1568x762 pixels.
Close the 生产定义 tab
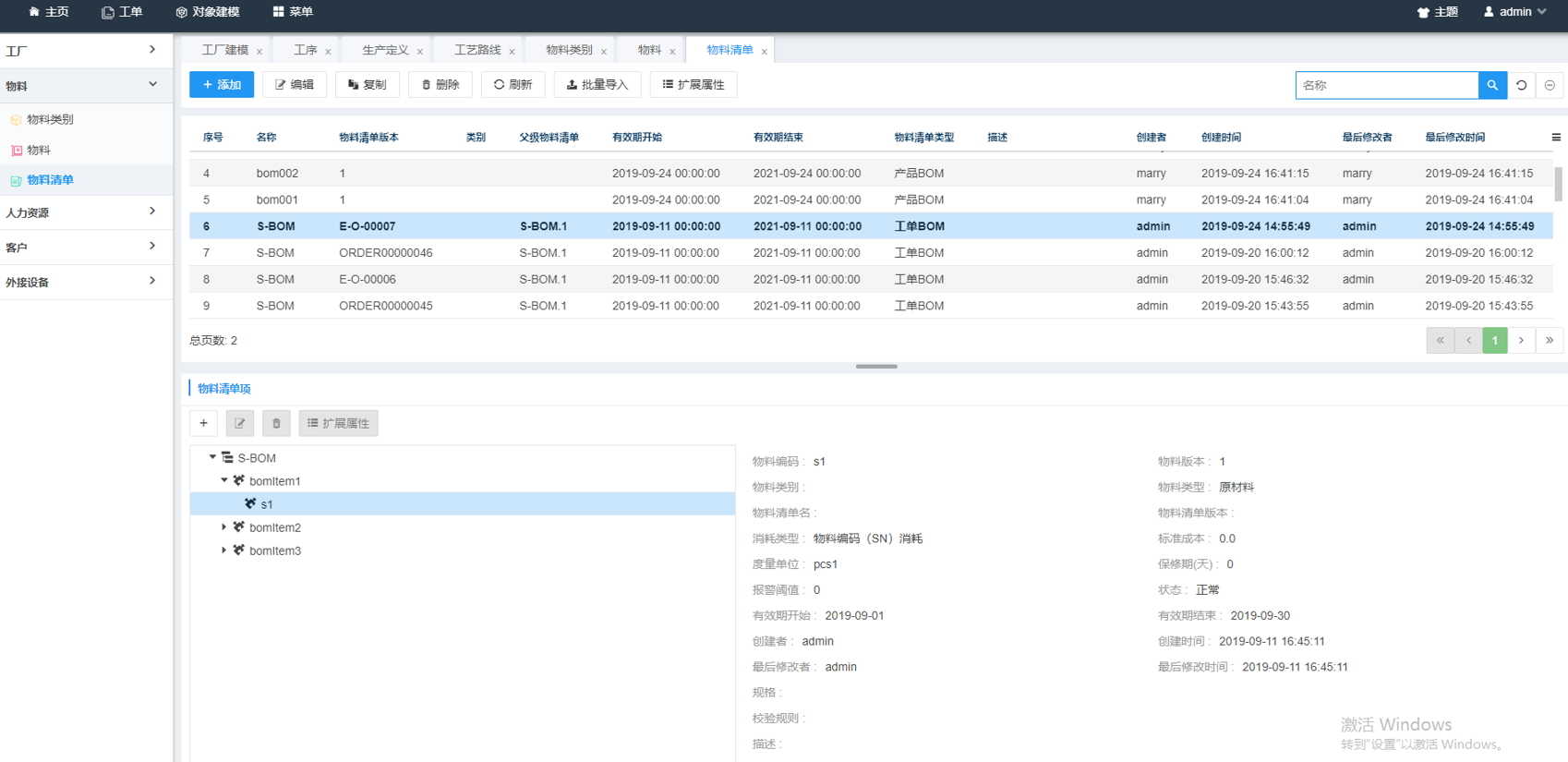(x=420, y=52)
